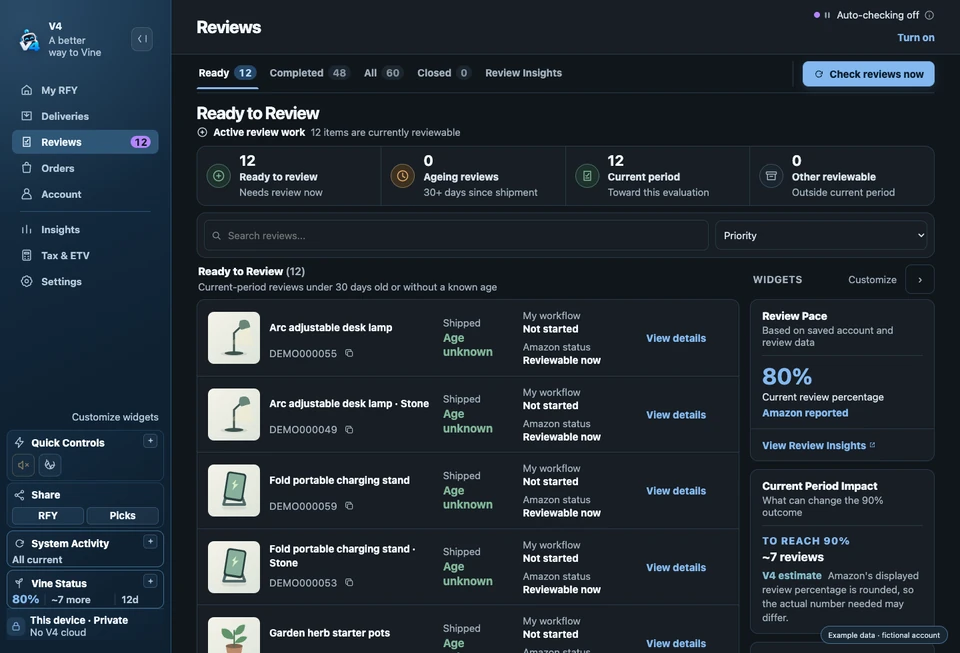
Task: Copy ASIN DEMO000055
Action: tap(349, 353)
